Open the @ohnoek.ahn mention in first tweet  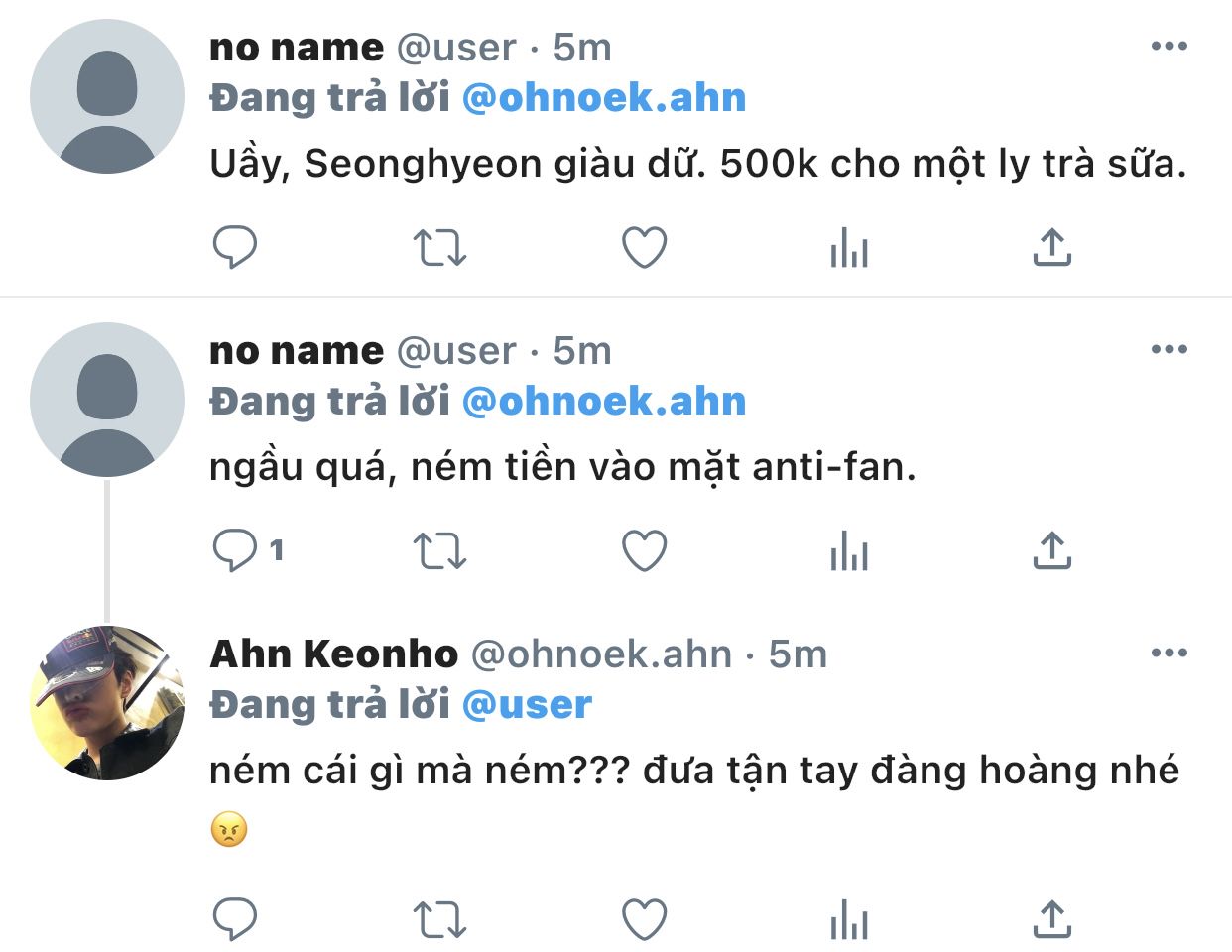[603, 98]
